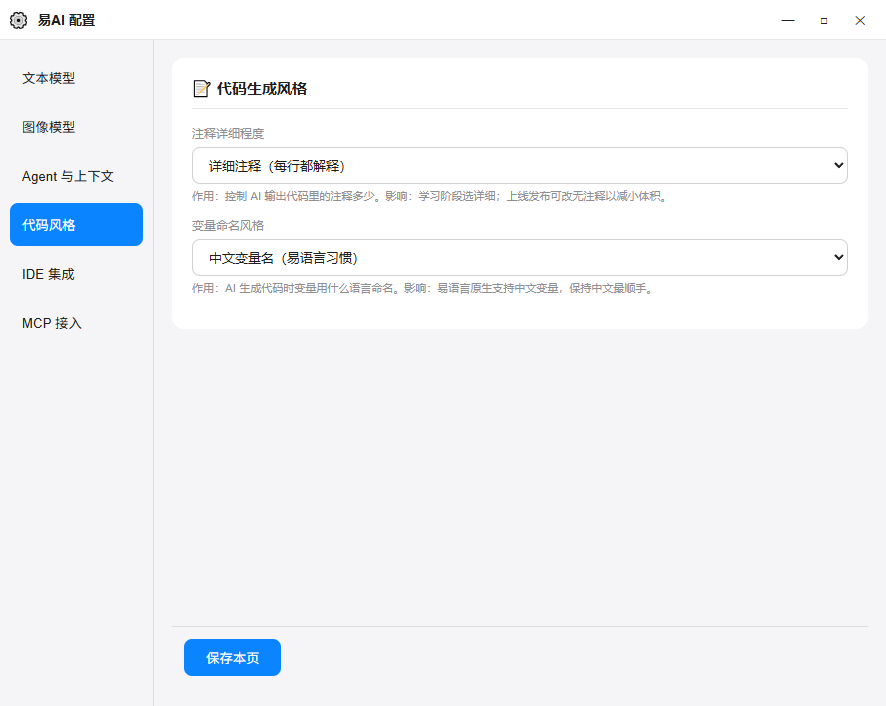Screen dimensions: 886x706
Task: Close the 易AI 配置 window
Action: point(860,20)
